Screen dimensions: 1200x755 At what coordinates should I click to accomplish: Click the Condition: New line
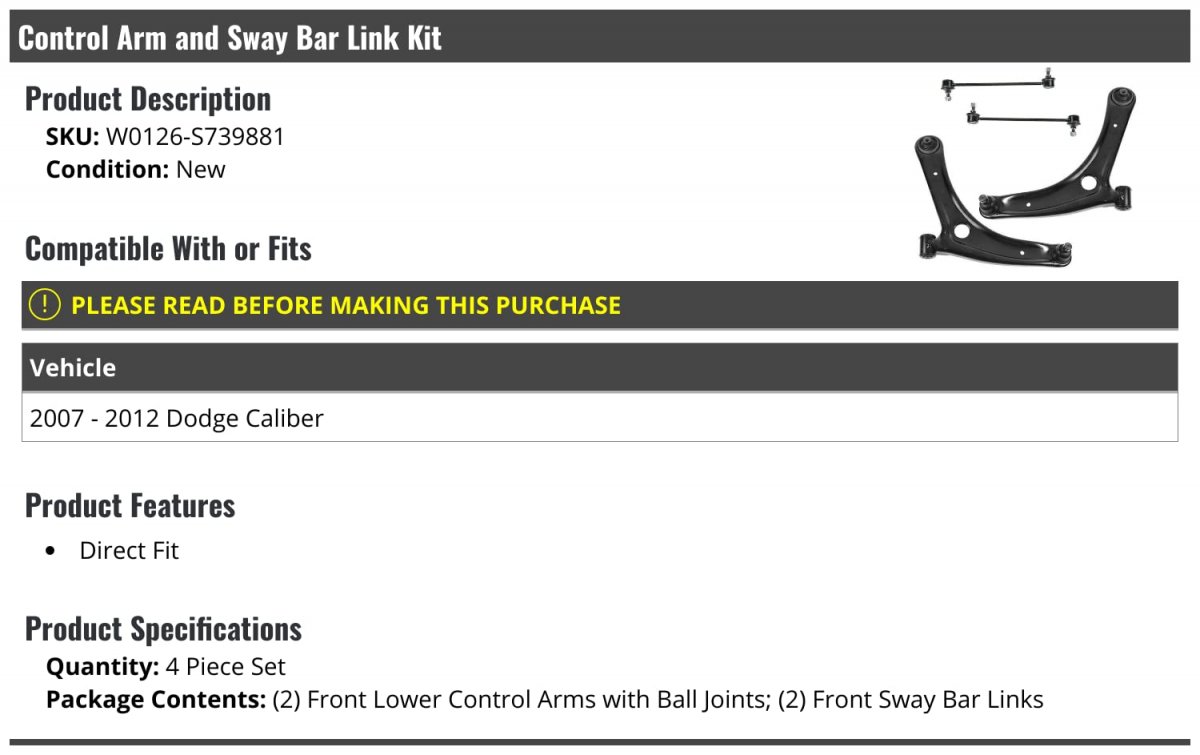point(136,170)
